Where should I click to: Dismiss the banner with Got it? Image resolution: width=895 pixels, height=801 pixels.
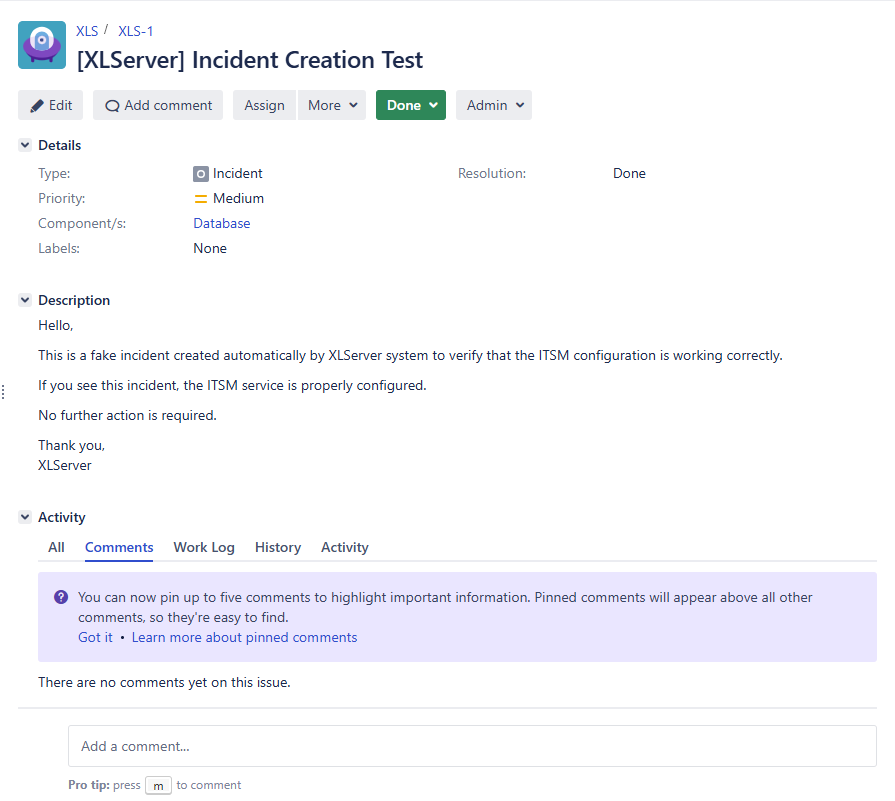pyautogui.click(x=95, y=637)
